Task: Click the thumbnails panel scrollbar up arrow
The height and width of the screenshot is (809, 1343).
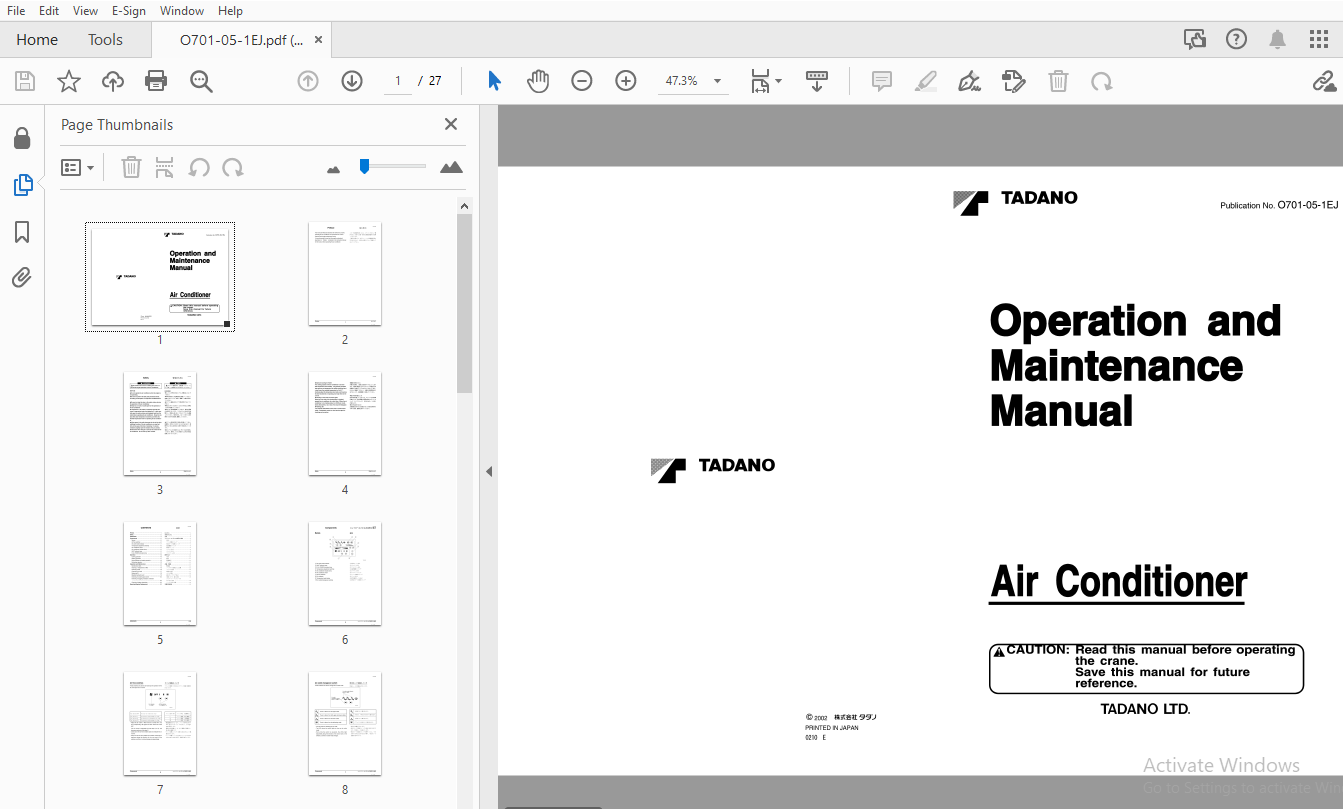Action: point(464,206)
